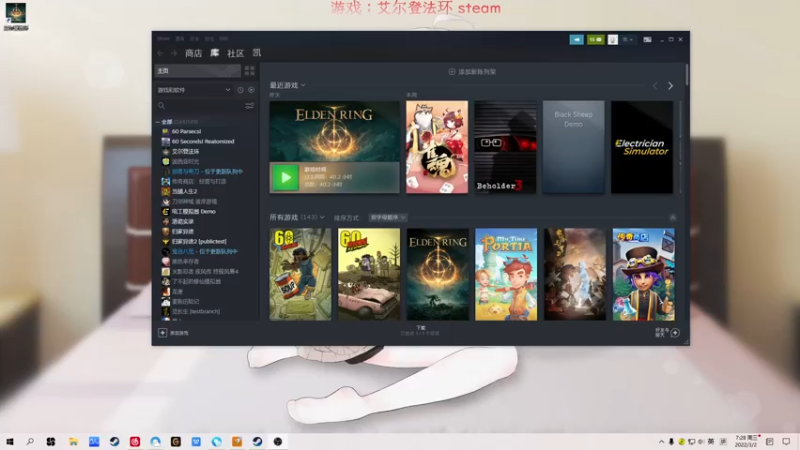Open the 社区 community tab
The image size is (800, 450).
(236, 53)
